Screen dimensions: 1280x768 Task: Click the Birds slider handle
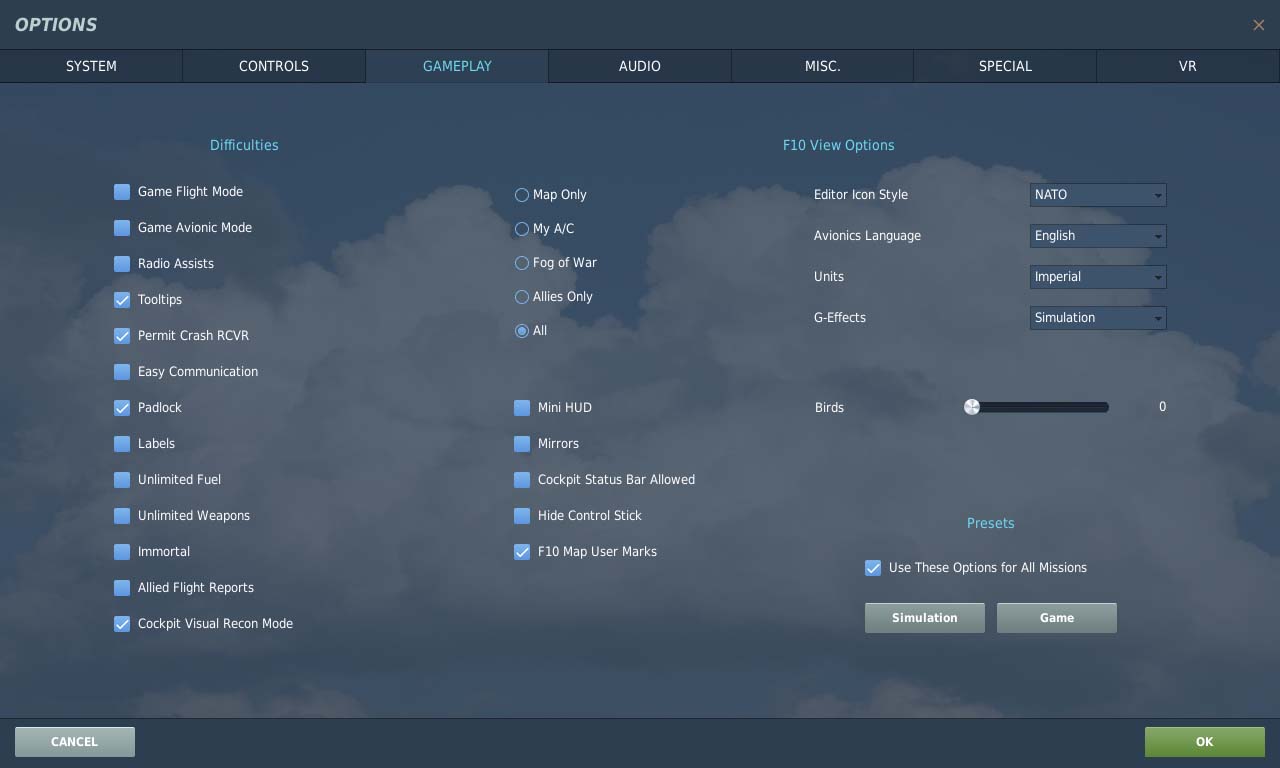(x=972, y=407)
